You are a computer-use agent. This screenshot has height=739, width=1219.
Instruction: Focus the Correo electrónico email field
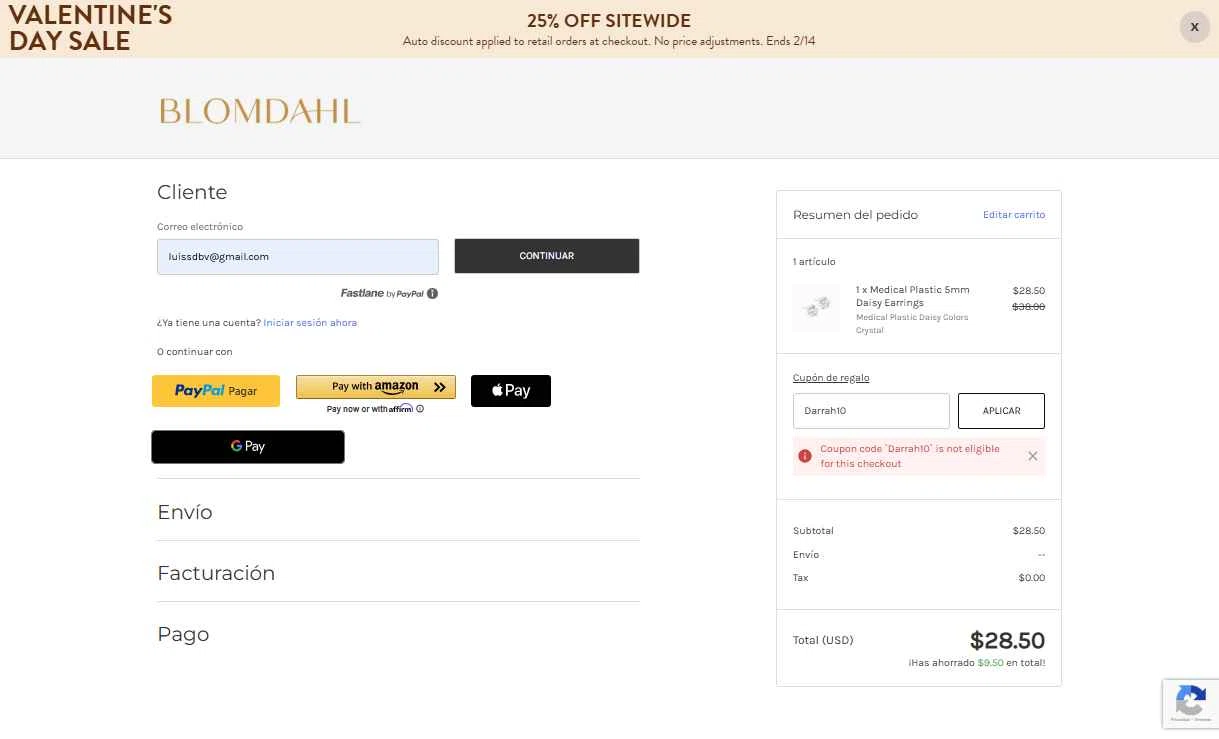coord(298,257)
